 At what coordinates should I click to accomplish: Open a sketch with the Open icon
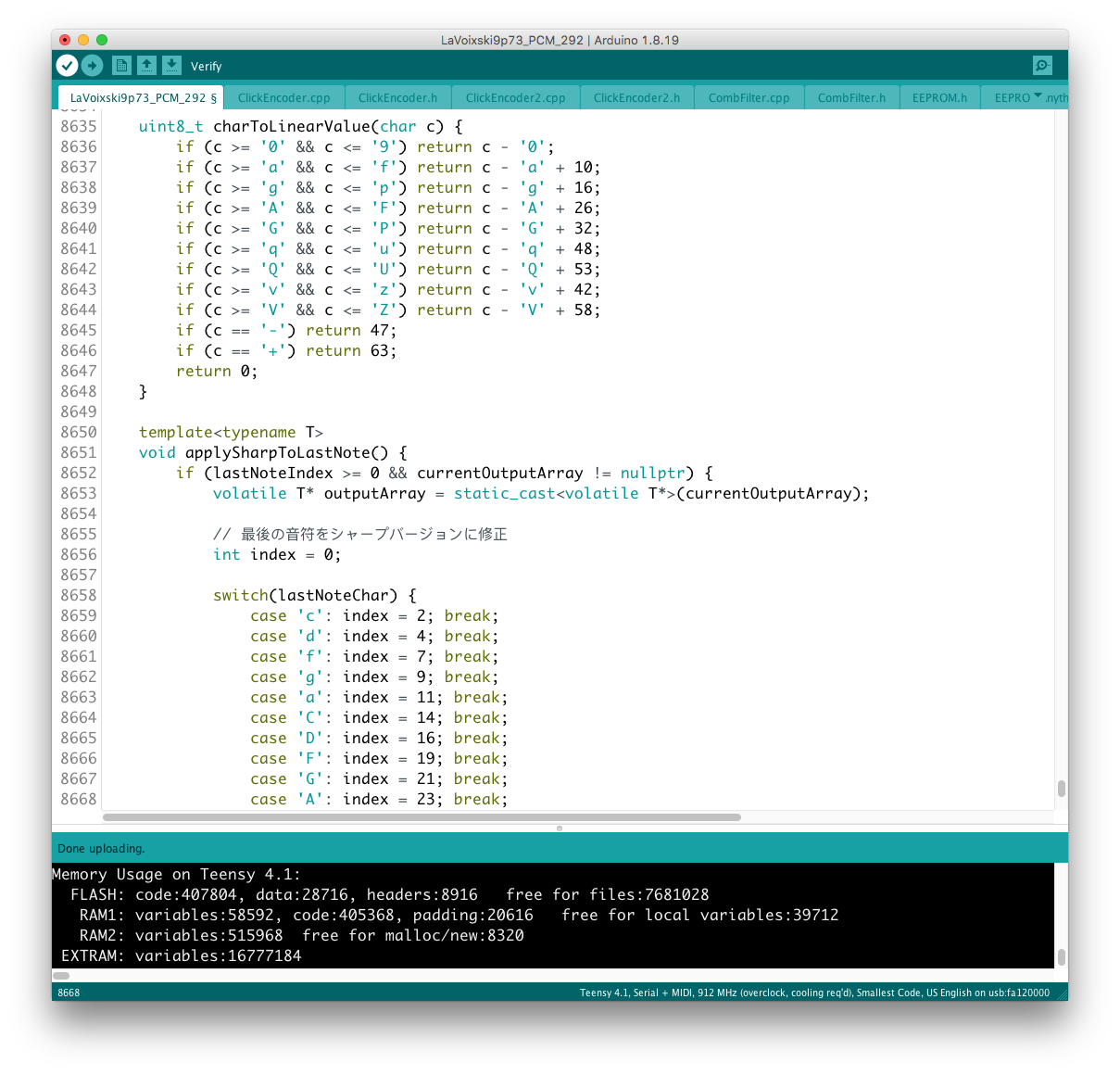coord(146,65)
